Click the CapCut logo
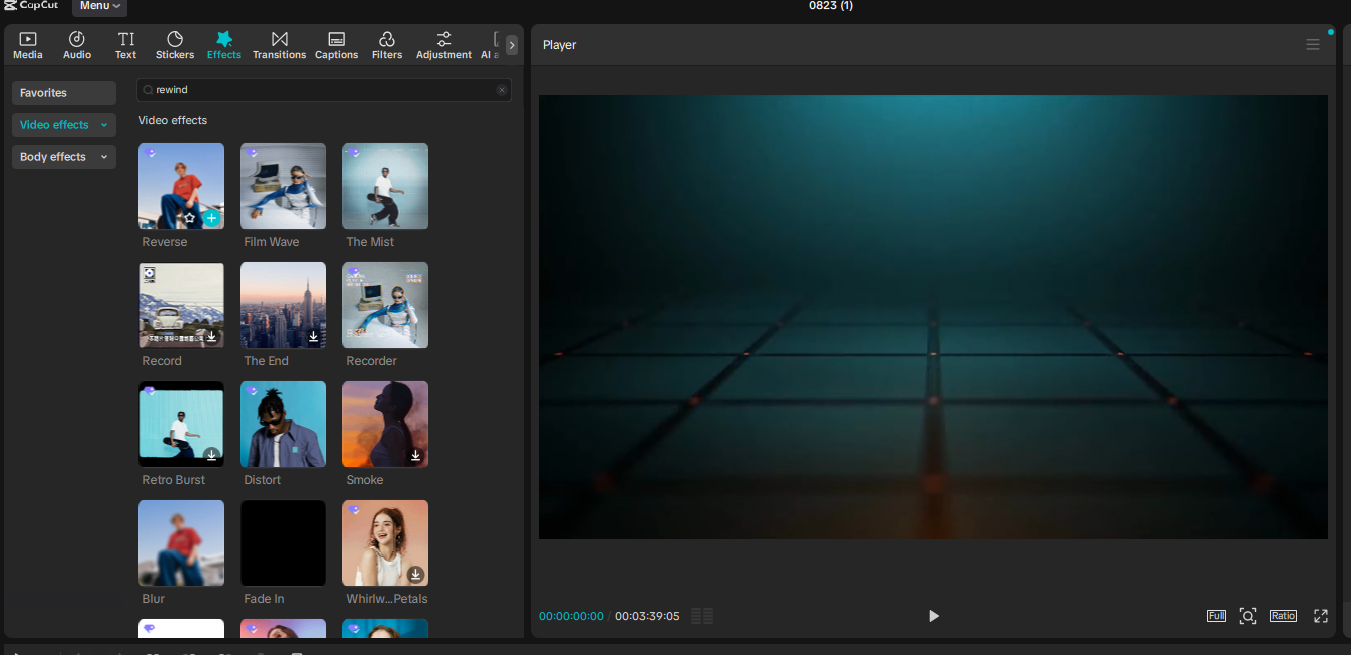1351x655 pixels. click(31, 5)
